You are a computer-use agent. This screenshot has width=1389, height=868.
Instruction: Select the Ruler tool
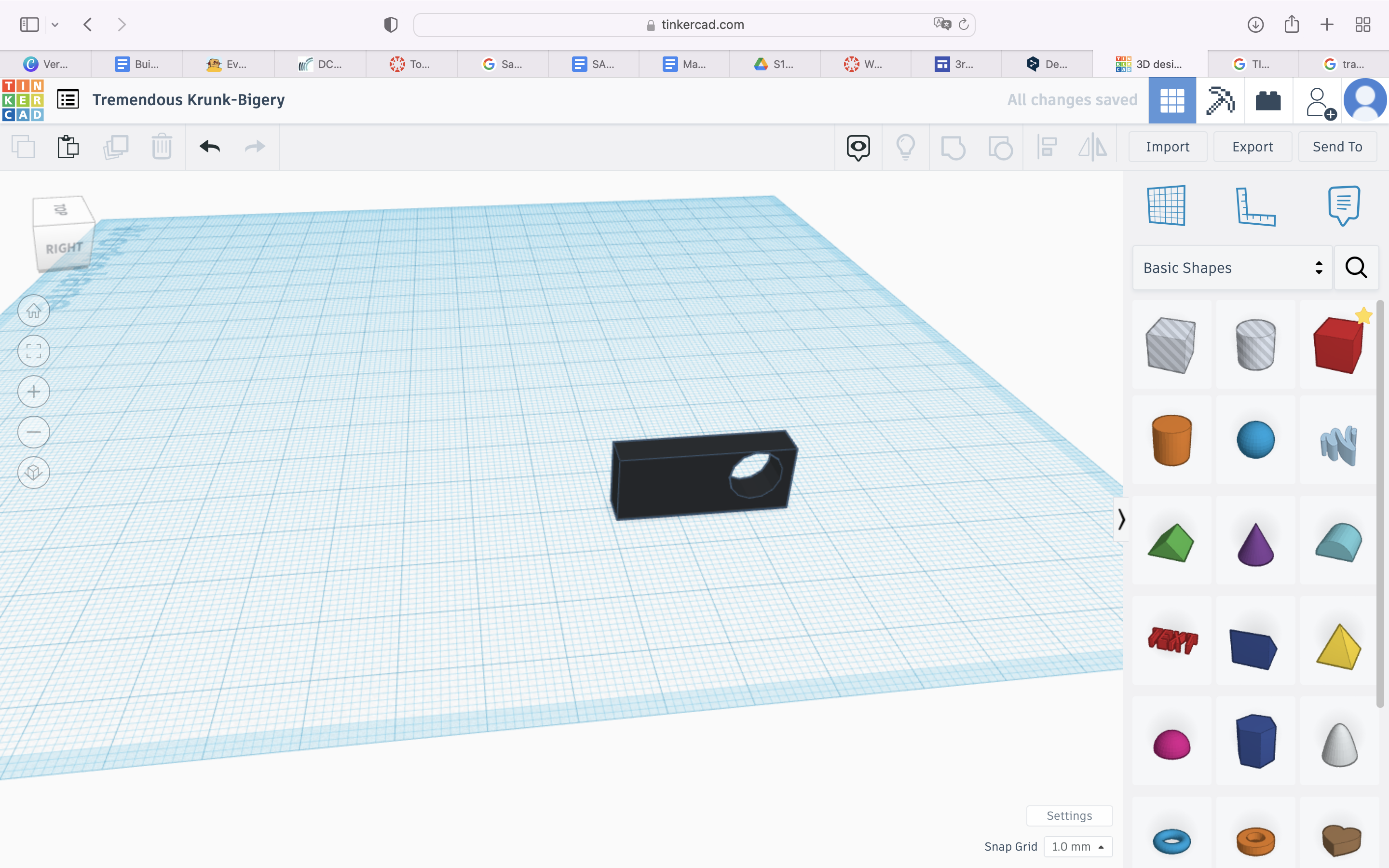(x=1255, y=206)
